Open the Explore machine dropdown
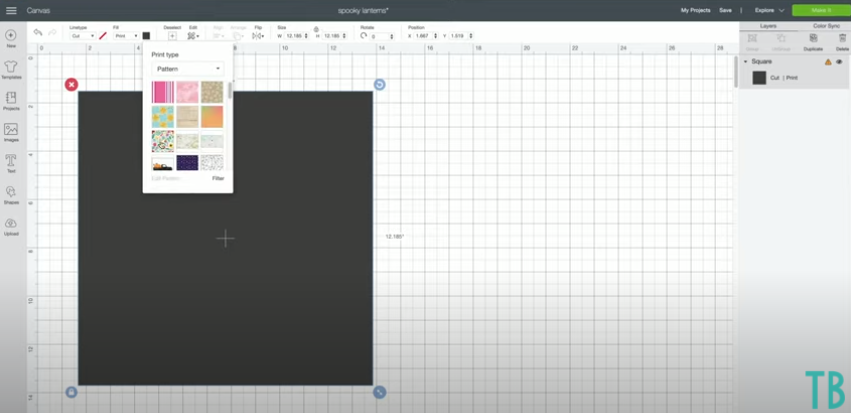This screenshot has height=413, width=851. [x=769, y=10]
